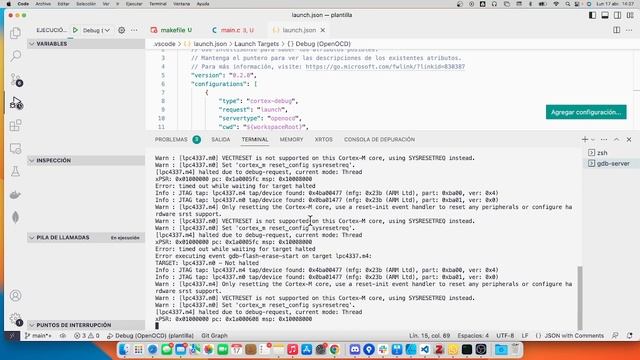This screenshot has height=360, width=640.
Task: Click the main* branch in status bar
Action: pyautogui.click(x=38, y=336)
